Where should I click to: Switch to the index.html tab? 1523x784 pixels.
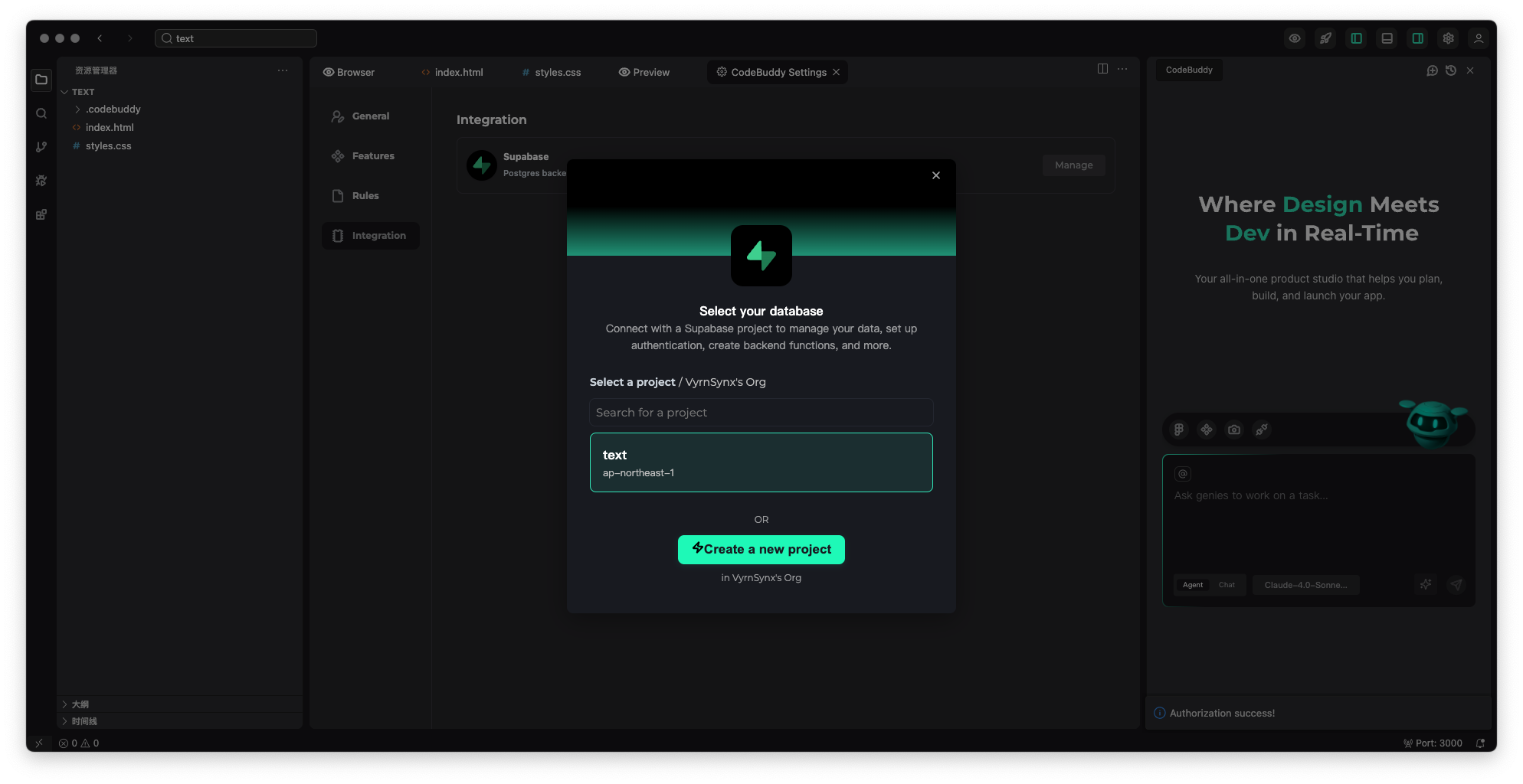click(452, 73)
